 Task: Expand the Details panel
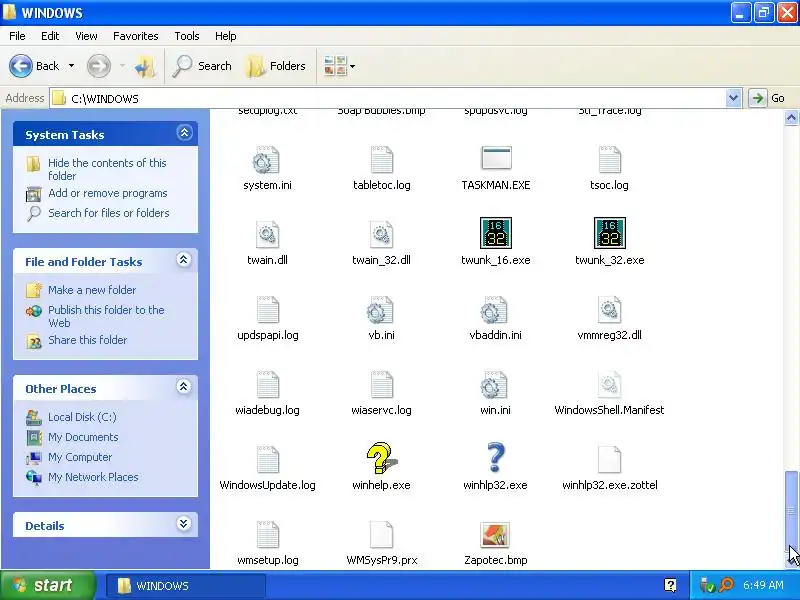click(184, 524)
